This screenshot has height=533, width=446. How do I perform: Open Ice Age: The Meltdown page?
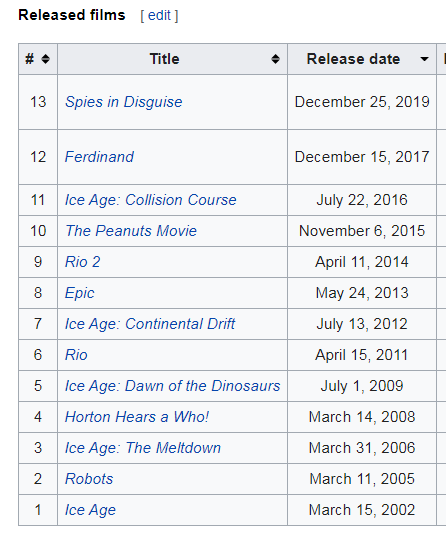[x=143, y=448]
